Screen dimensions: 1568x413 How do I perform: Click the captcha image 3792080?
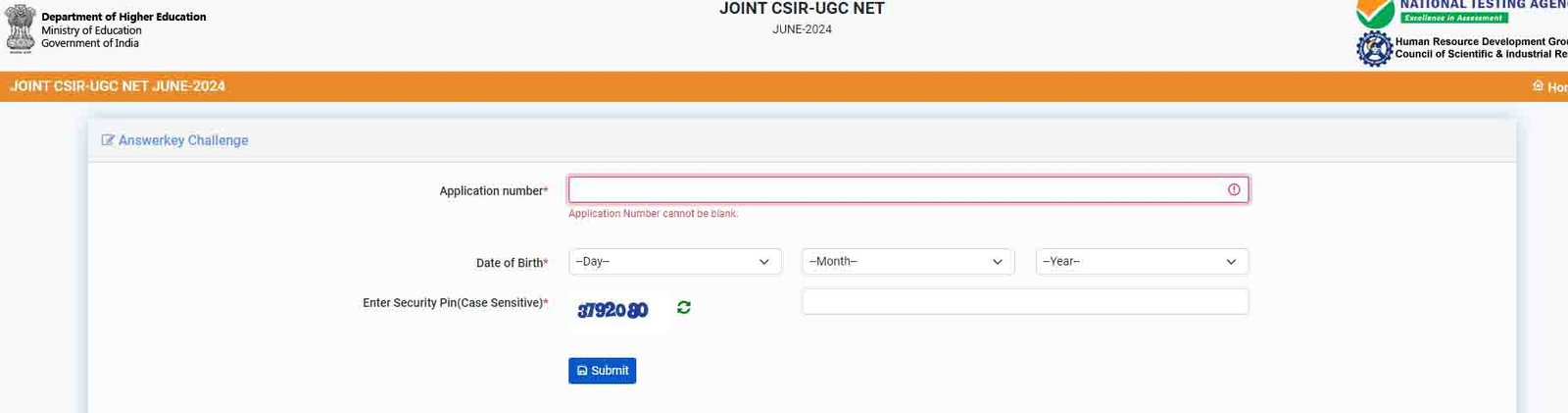[613, 310]
